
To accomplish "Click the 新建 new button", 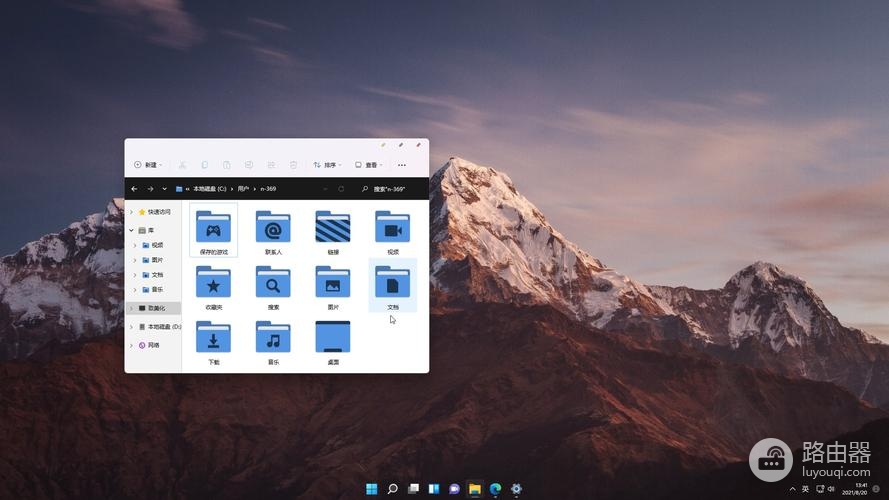I will click(147, 165).
